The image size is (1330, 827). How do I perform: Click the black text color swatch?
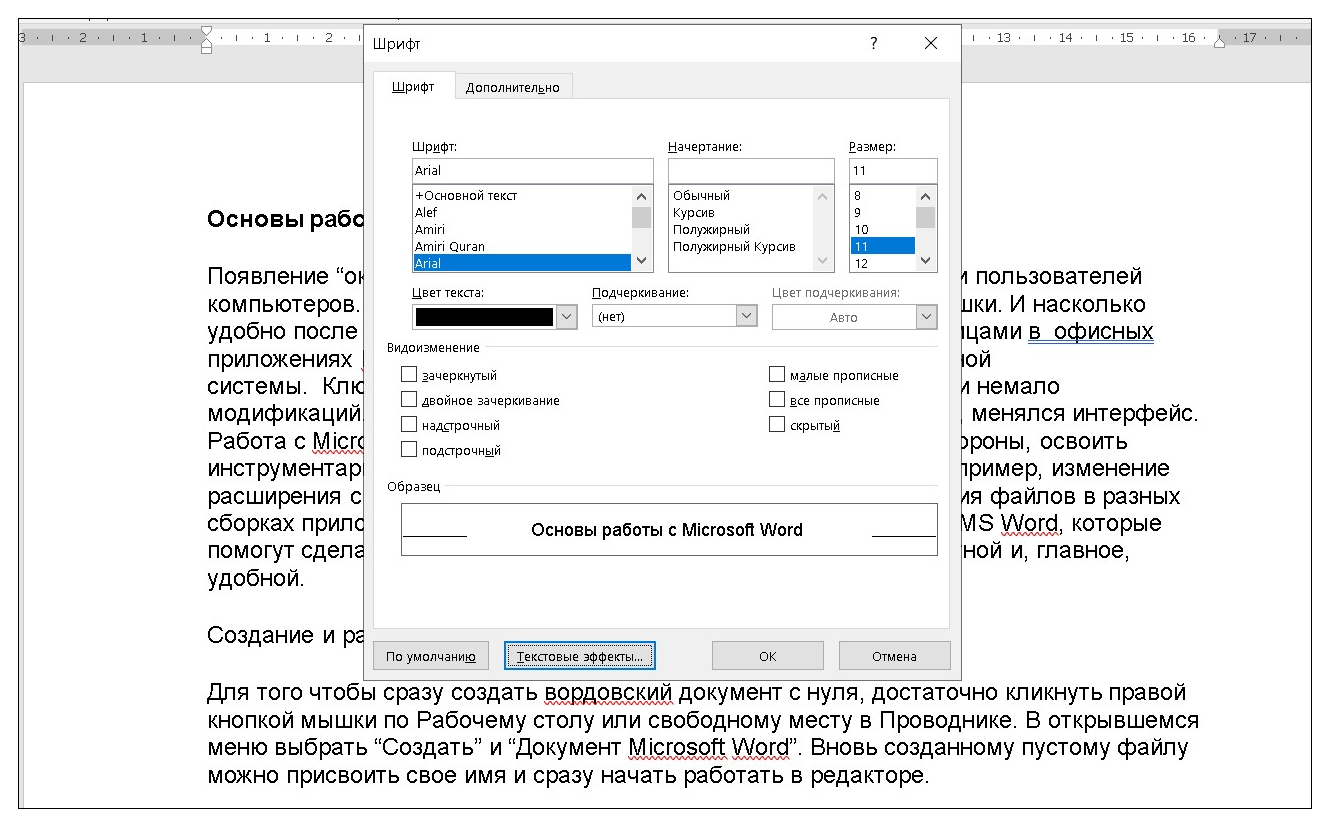pos(484,317)
